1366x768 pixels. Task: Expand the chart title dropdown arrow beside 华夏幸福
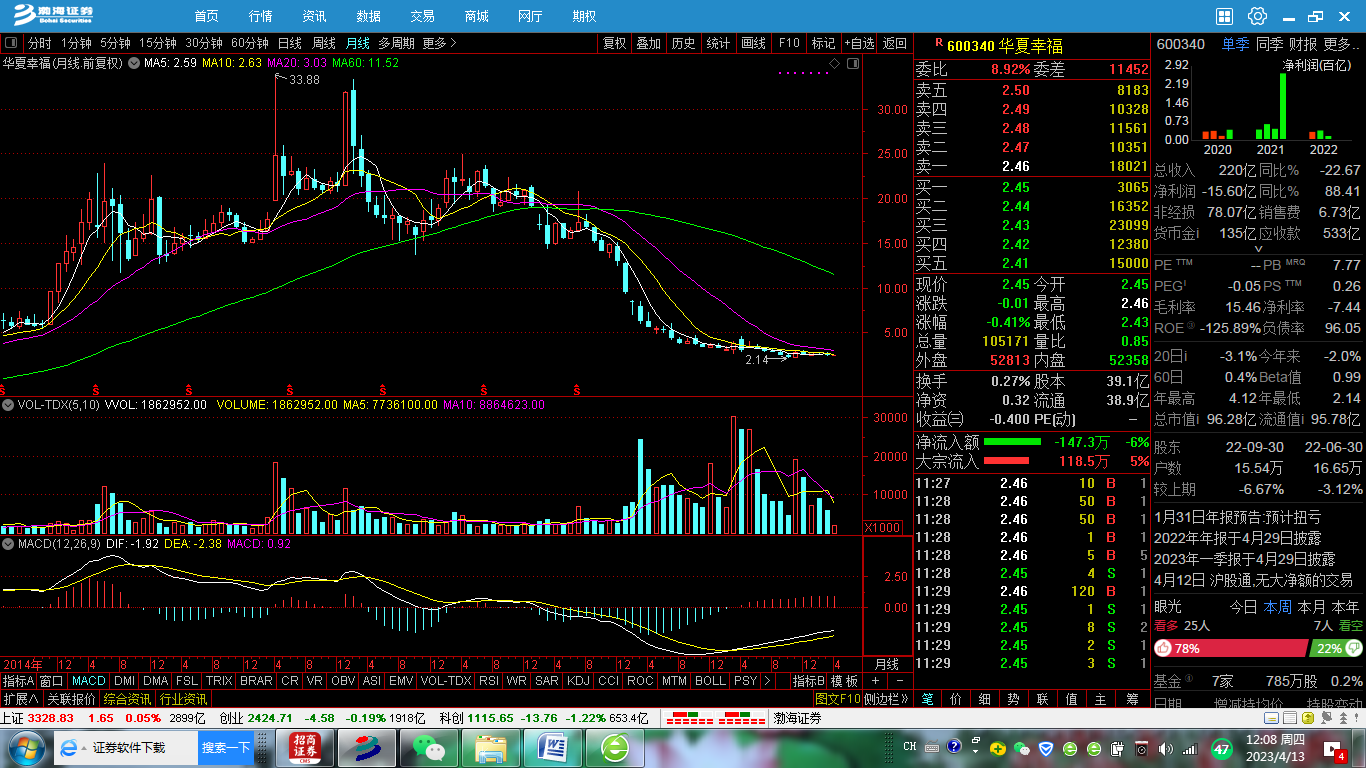[133, 62]
